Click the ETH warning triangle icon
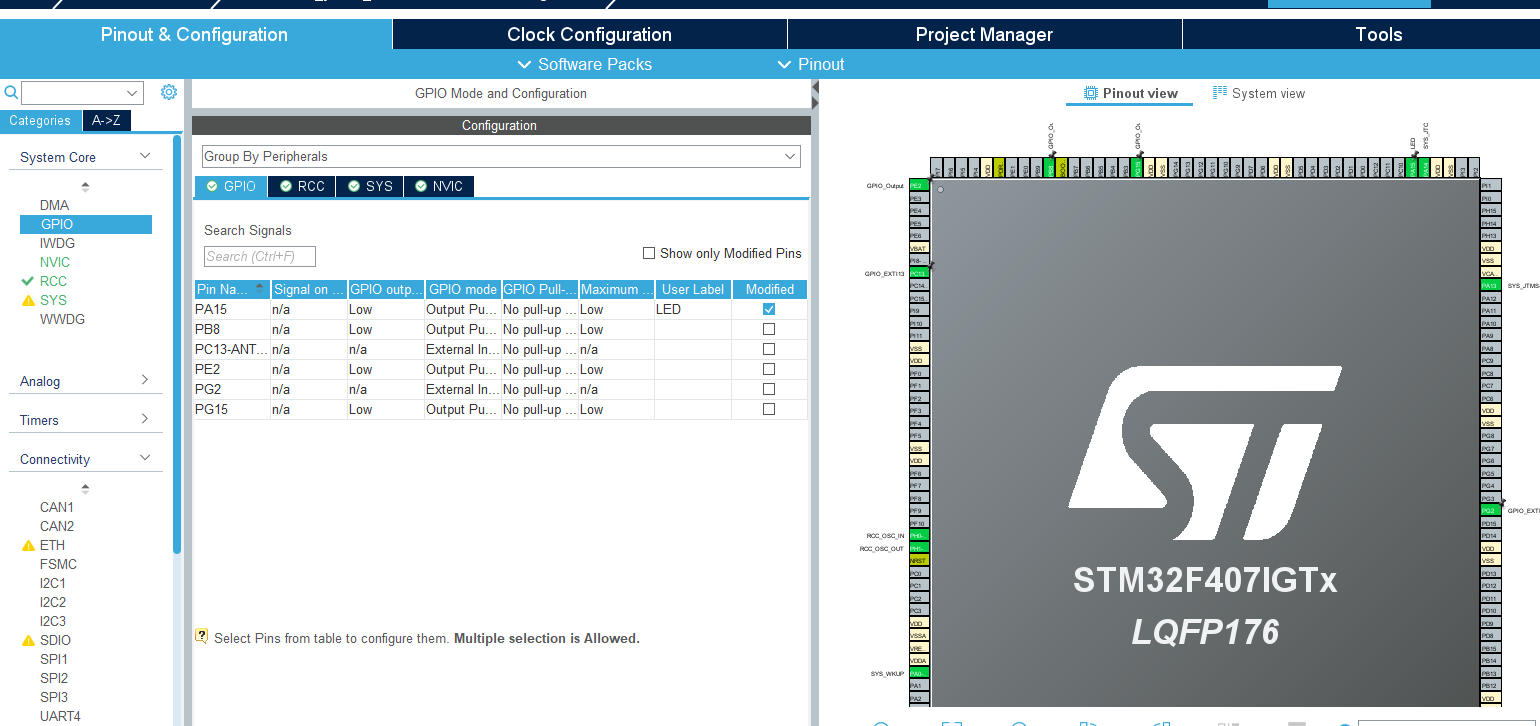Viewport: 1540px width, 726px height. pos(28,546)
